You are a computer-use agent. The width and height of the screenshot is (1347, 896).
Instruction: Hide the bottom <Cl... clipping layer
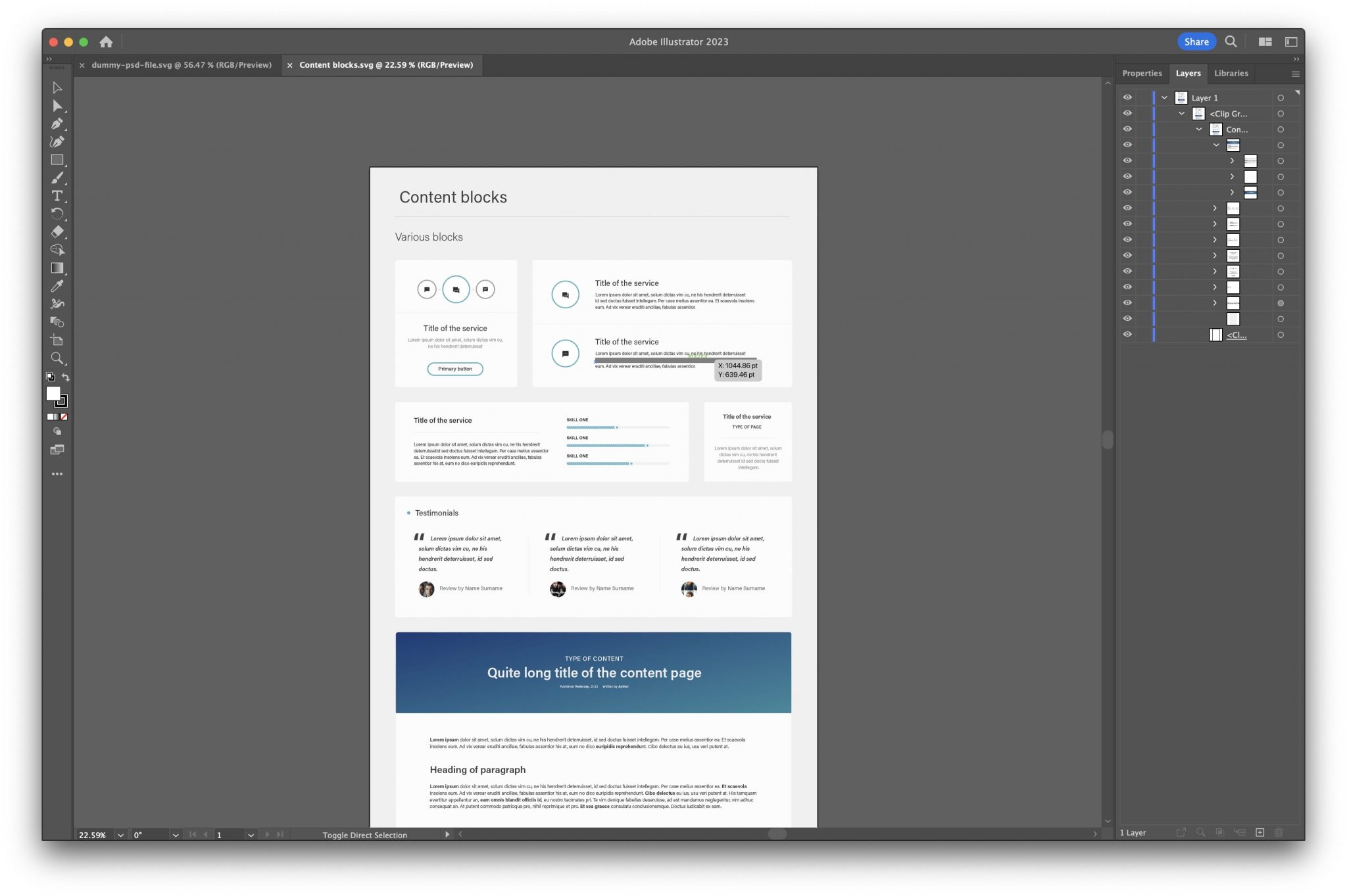tap(1127, 335)
